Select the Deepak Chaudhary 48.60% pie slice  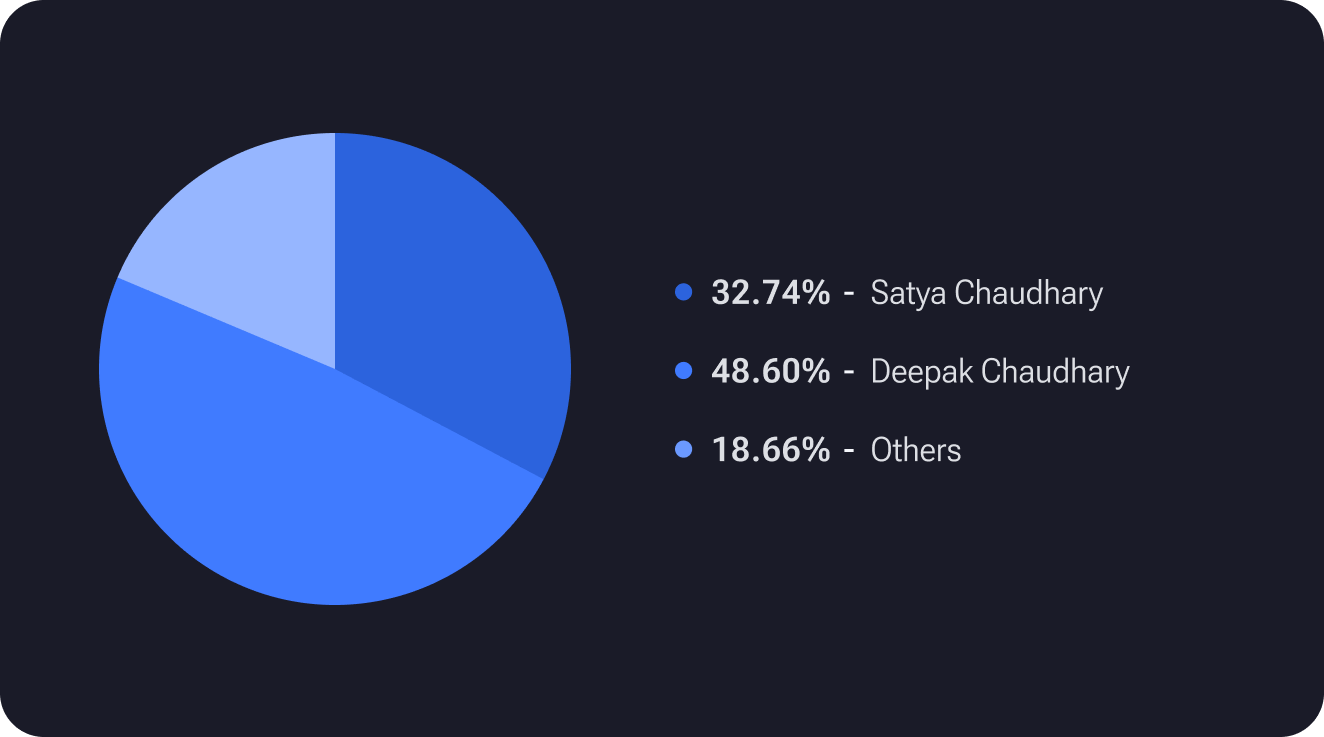click(320, 490)
